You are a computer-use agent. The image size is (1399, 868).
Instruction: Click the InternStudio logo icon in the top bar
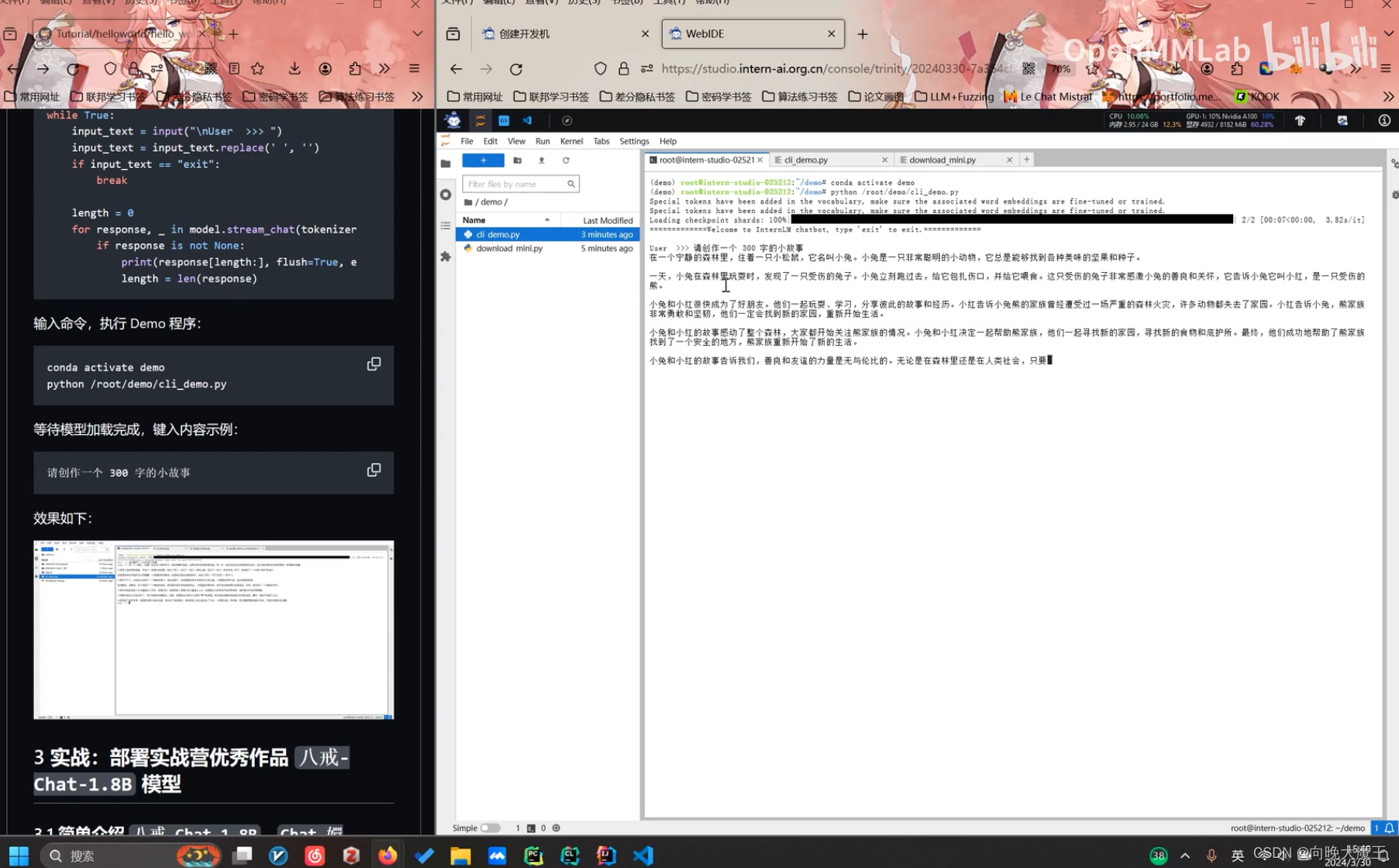pos(453,120)
